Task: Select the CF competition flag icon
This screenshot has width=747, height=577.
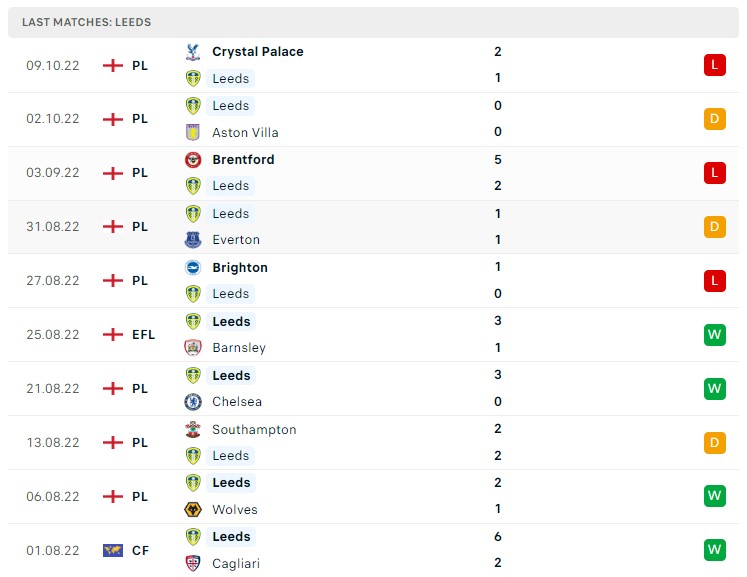Action: (113, 550)
